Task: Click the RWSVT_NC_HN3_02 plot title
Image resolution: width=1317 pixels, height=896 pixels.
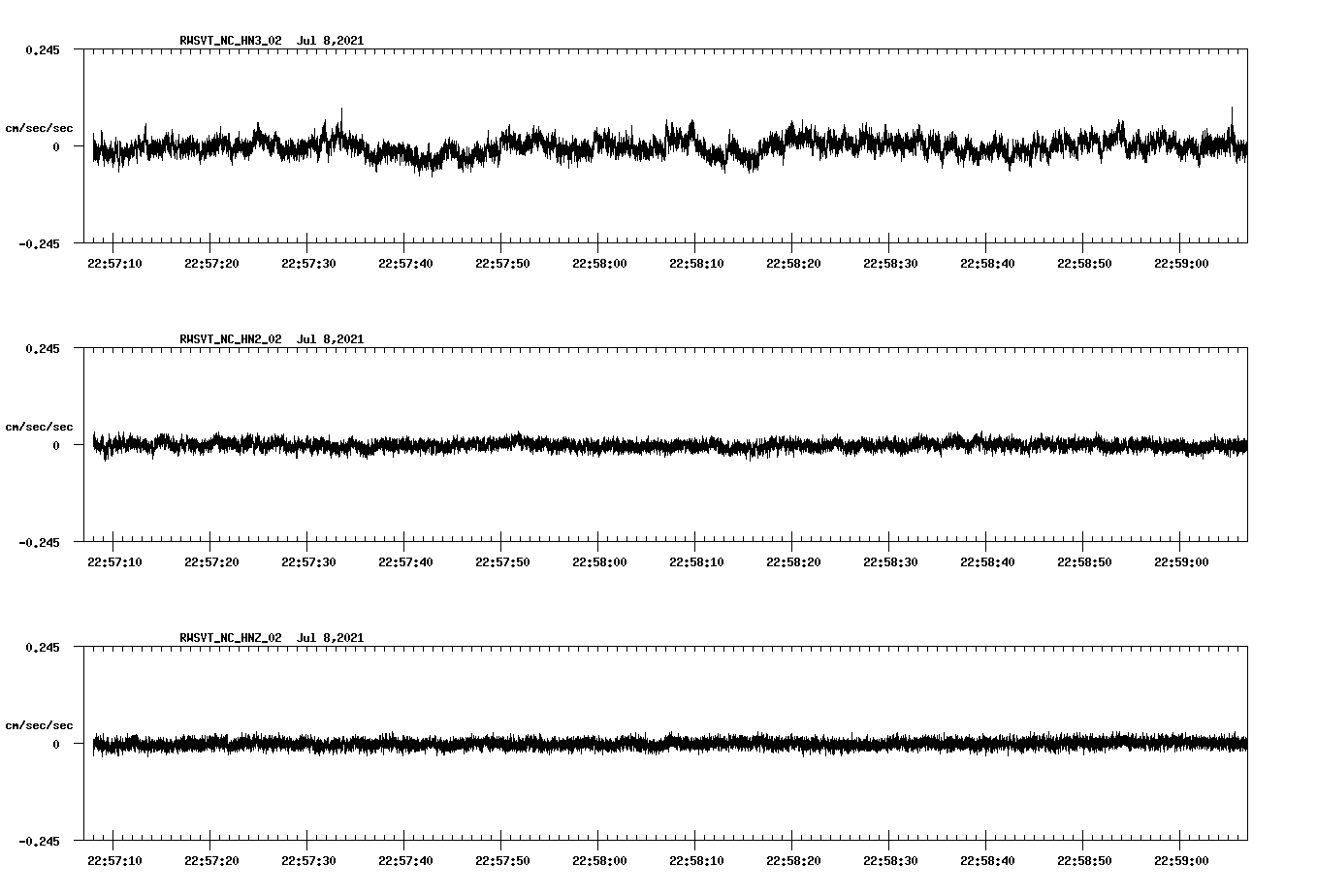Action: coord(231,41)
